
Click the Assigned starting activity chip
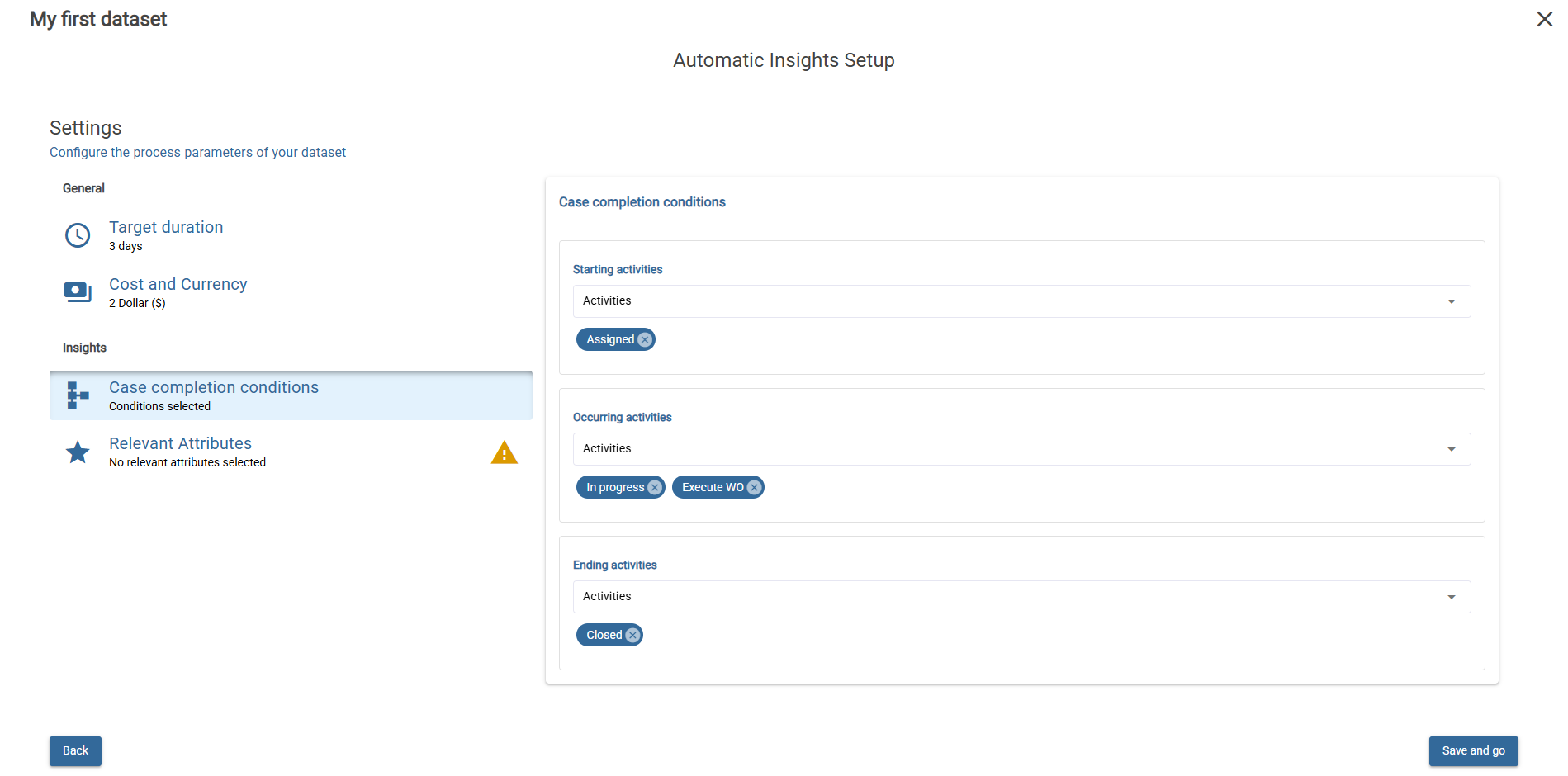(609, 339)
